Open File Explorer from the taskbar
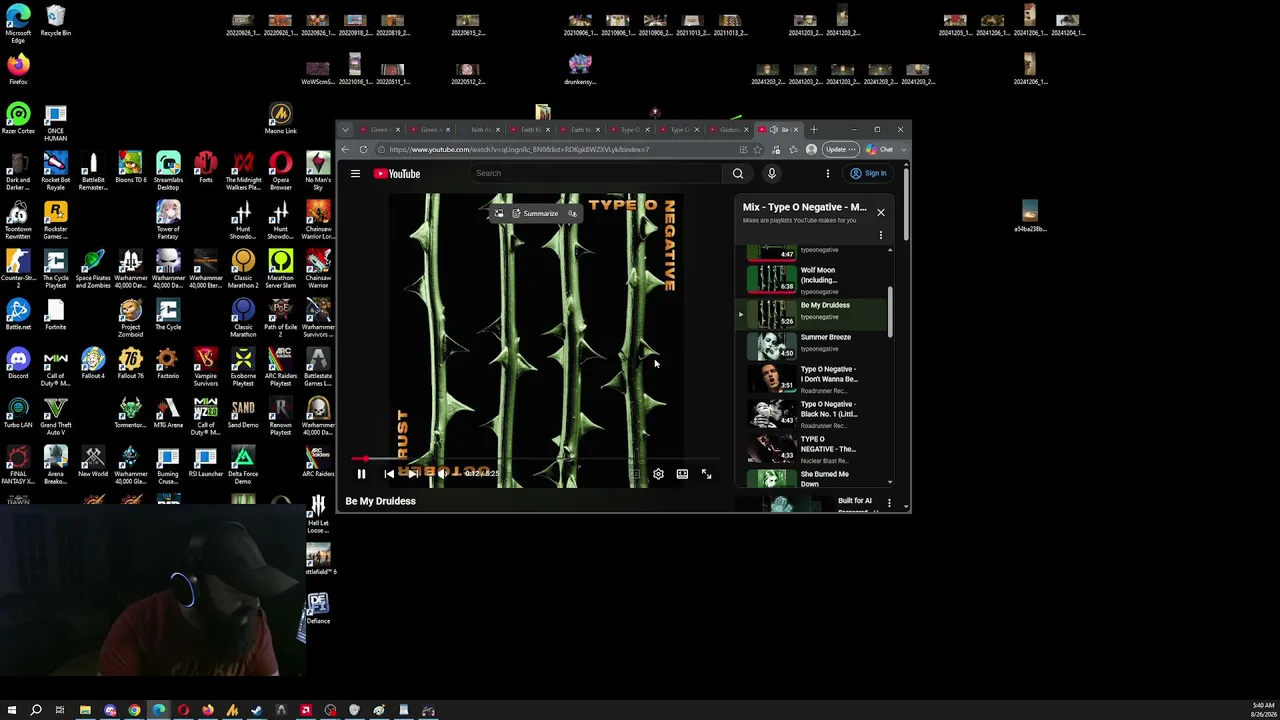 click(85, 711)
